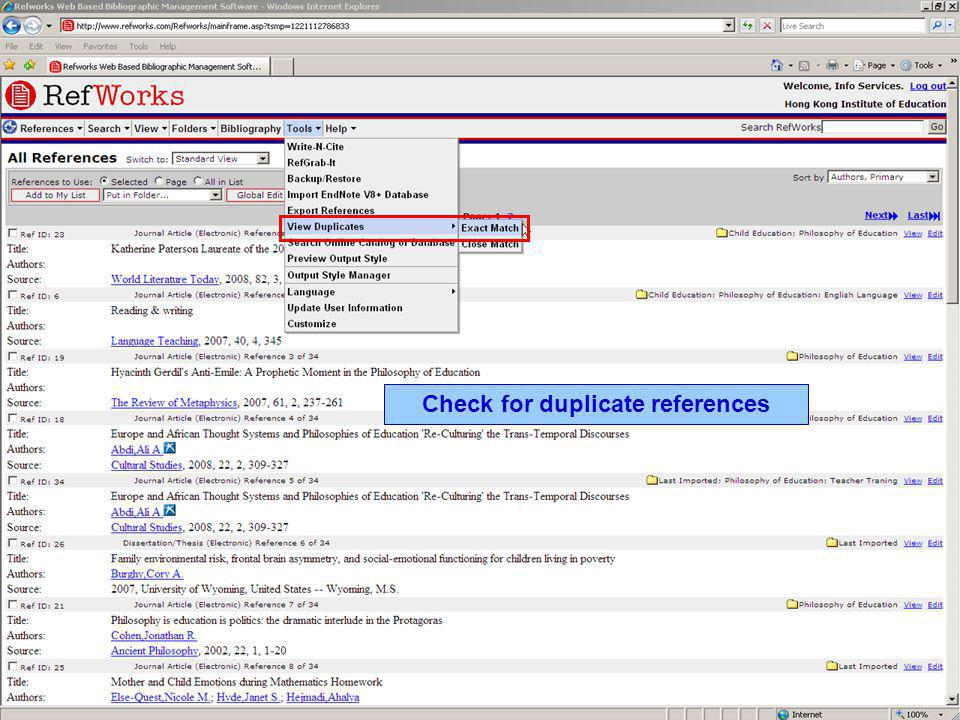Viewport: 960px width, 720px height.
Task: Tick the checkbox for Ref ID 6
Action: pos(12,294)
